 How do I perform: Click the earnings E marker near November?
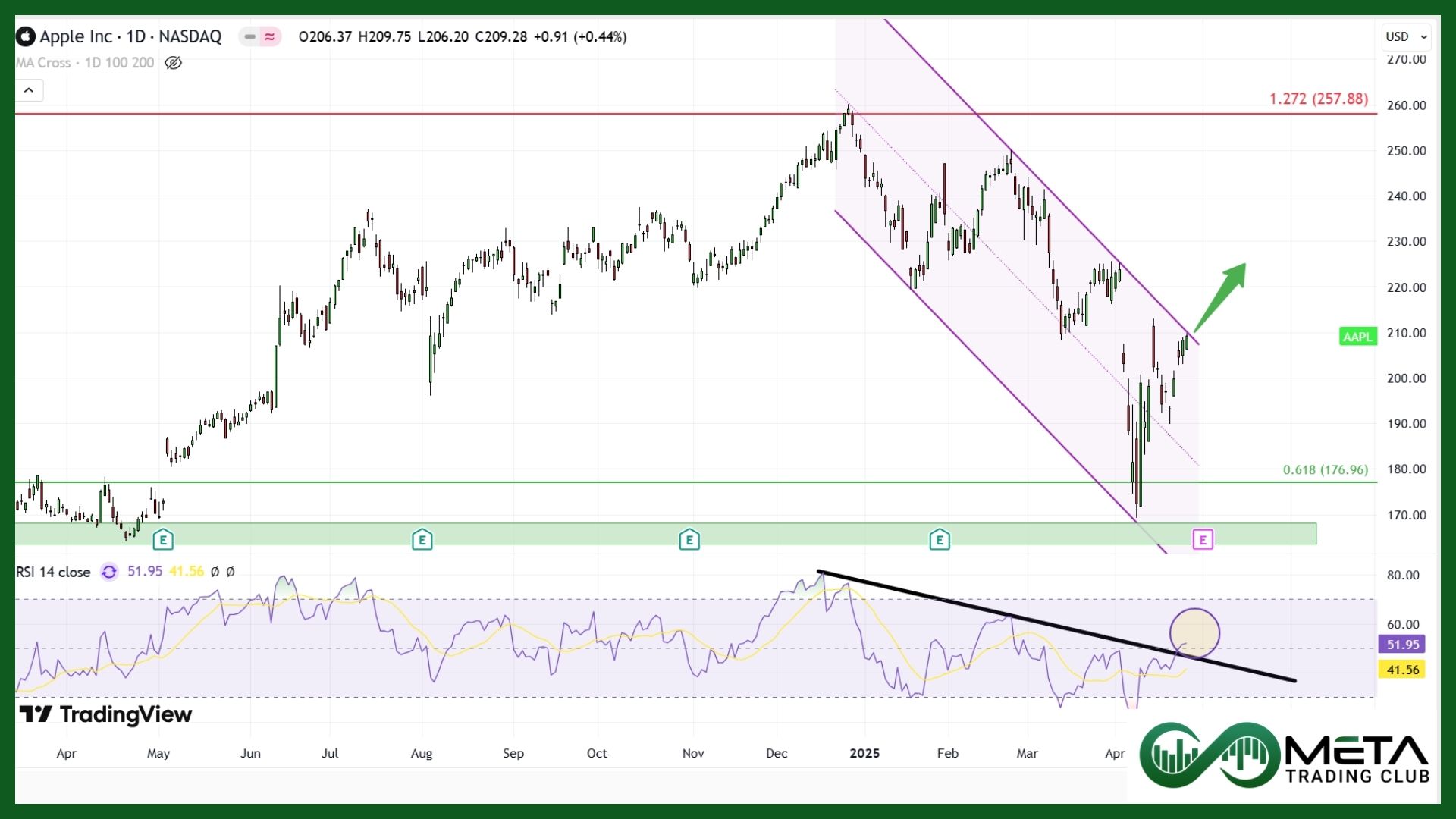[x=689, y=540]
